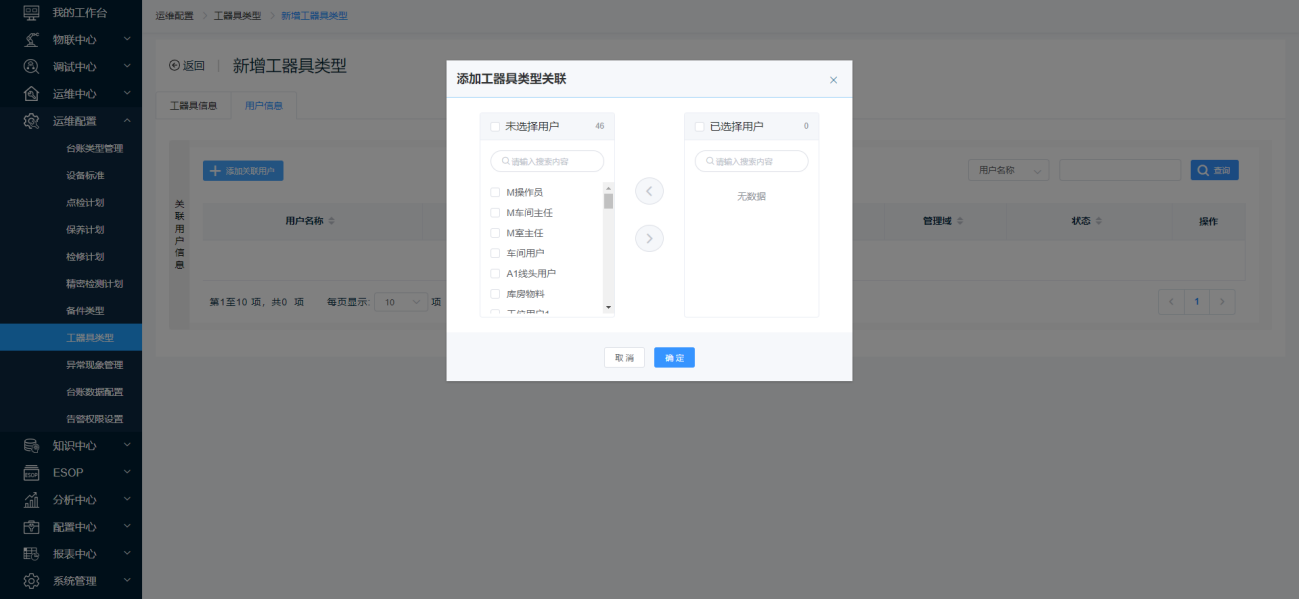Move selected users right with arrow button
The width and height of the screenshot is (1299, 599).
point(649,238)
